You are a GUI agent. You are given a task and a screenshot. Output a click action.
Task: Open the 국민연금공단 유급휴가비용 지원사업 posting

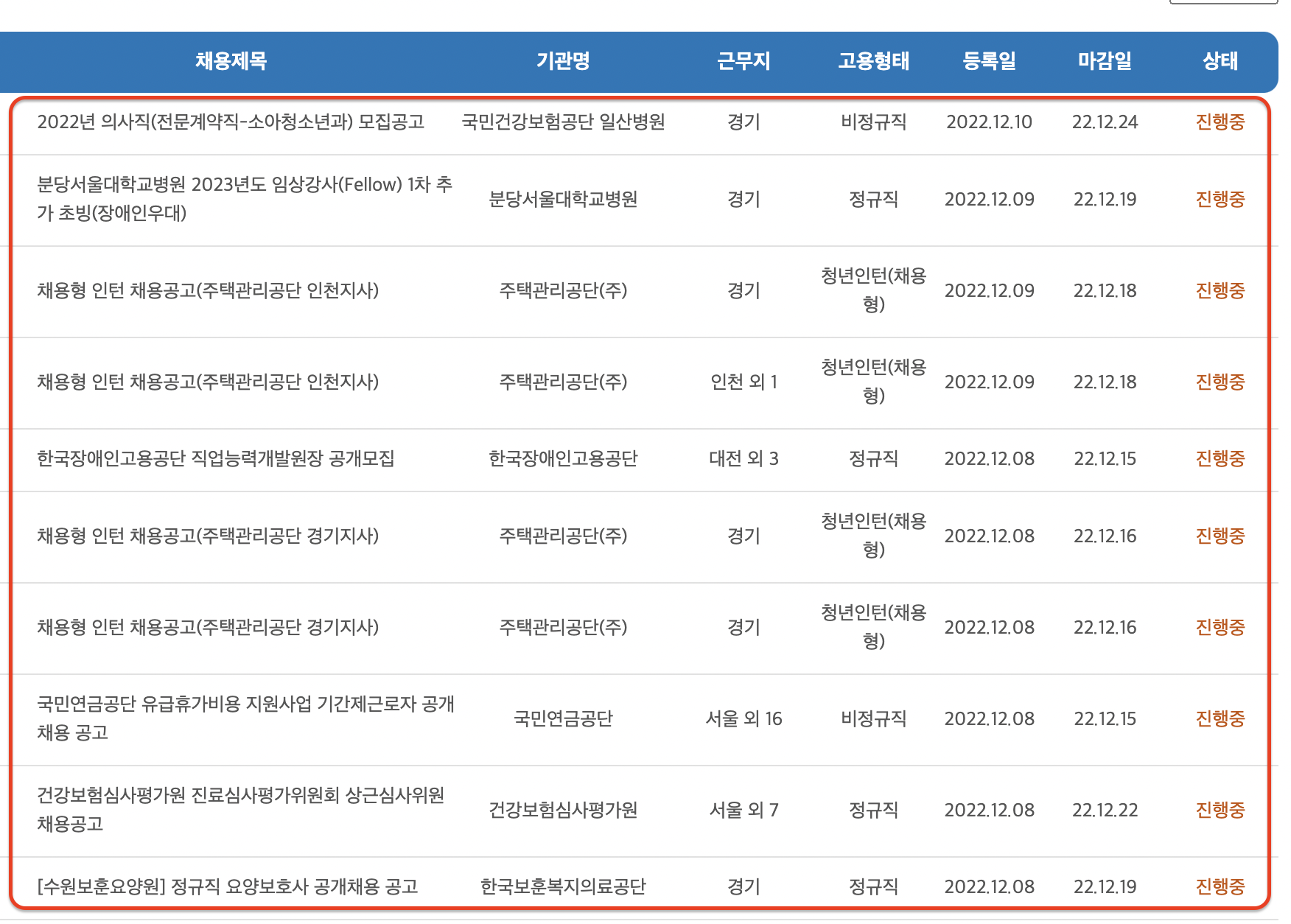(245, 718)
